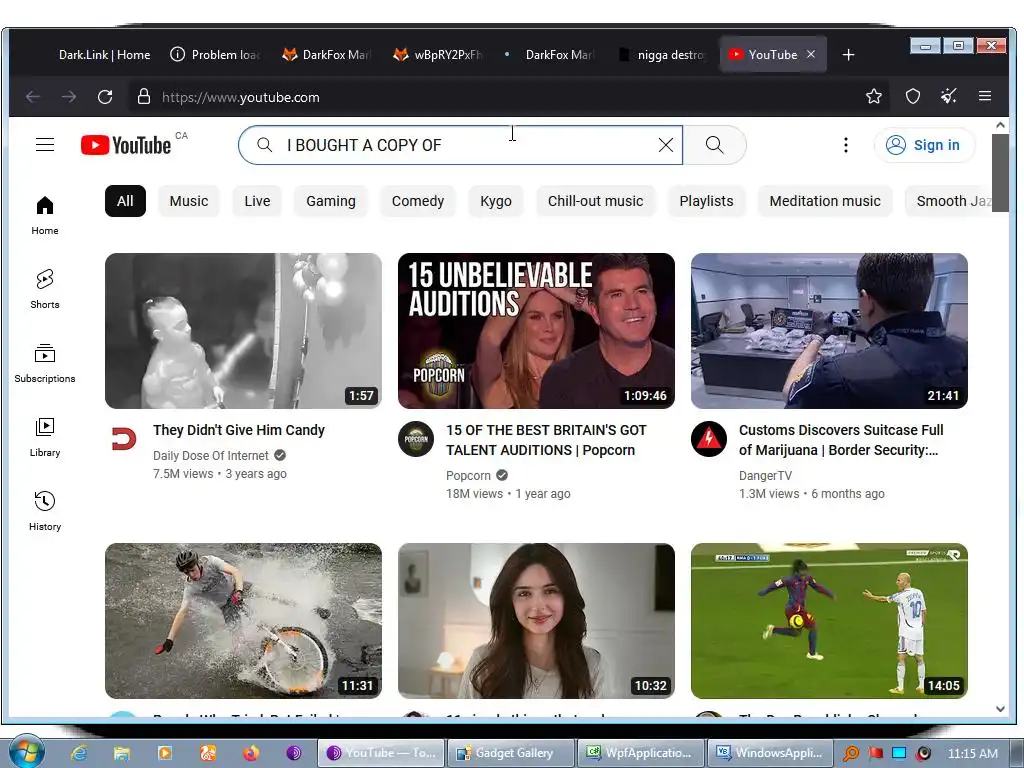Open Popcorn channel avatar
This screenshot has height=768, width=1024.
pos(416,439)
